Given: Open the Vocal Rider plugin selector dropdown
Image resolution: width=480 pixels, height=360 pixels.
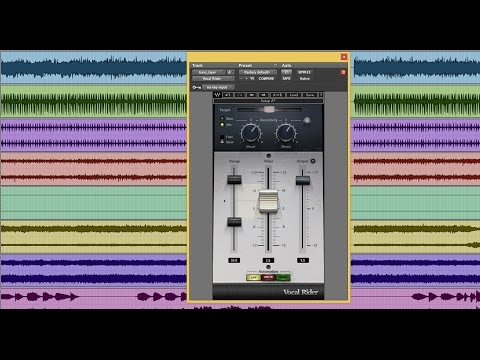Looking at the screenshot, I should click(x=213, y=78).
